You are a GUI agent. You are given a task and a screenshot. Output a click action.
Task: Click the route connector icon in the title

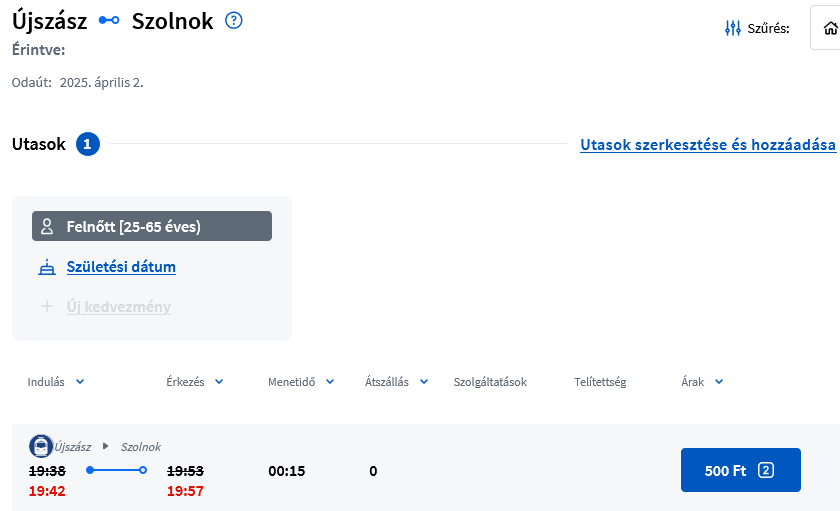coord(109,21)
